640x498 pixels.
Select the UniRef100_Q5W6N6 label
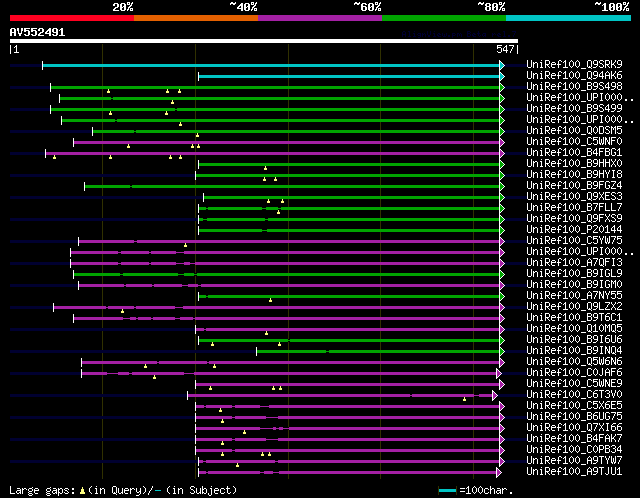tap(574, 362)
